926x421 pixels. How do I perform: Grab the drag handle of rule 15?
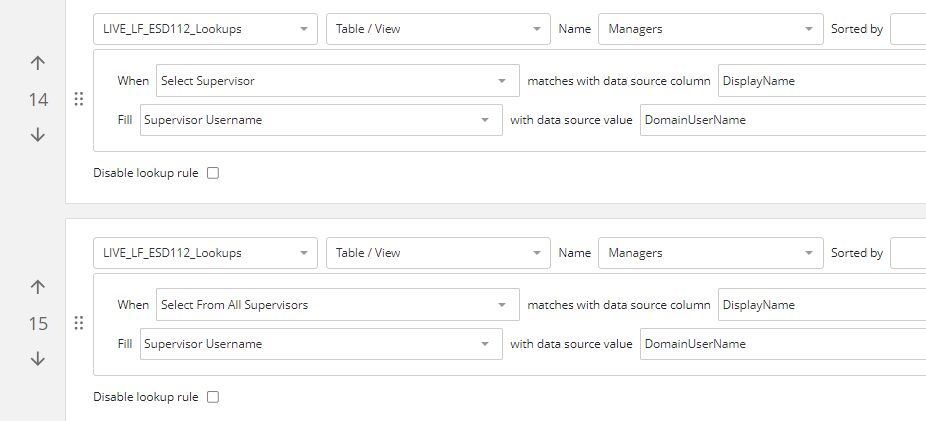click(x=79, y=323)
